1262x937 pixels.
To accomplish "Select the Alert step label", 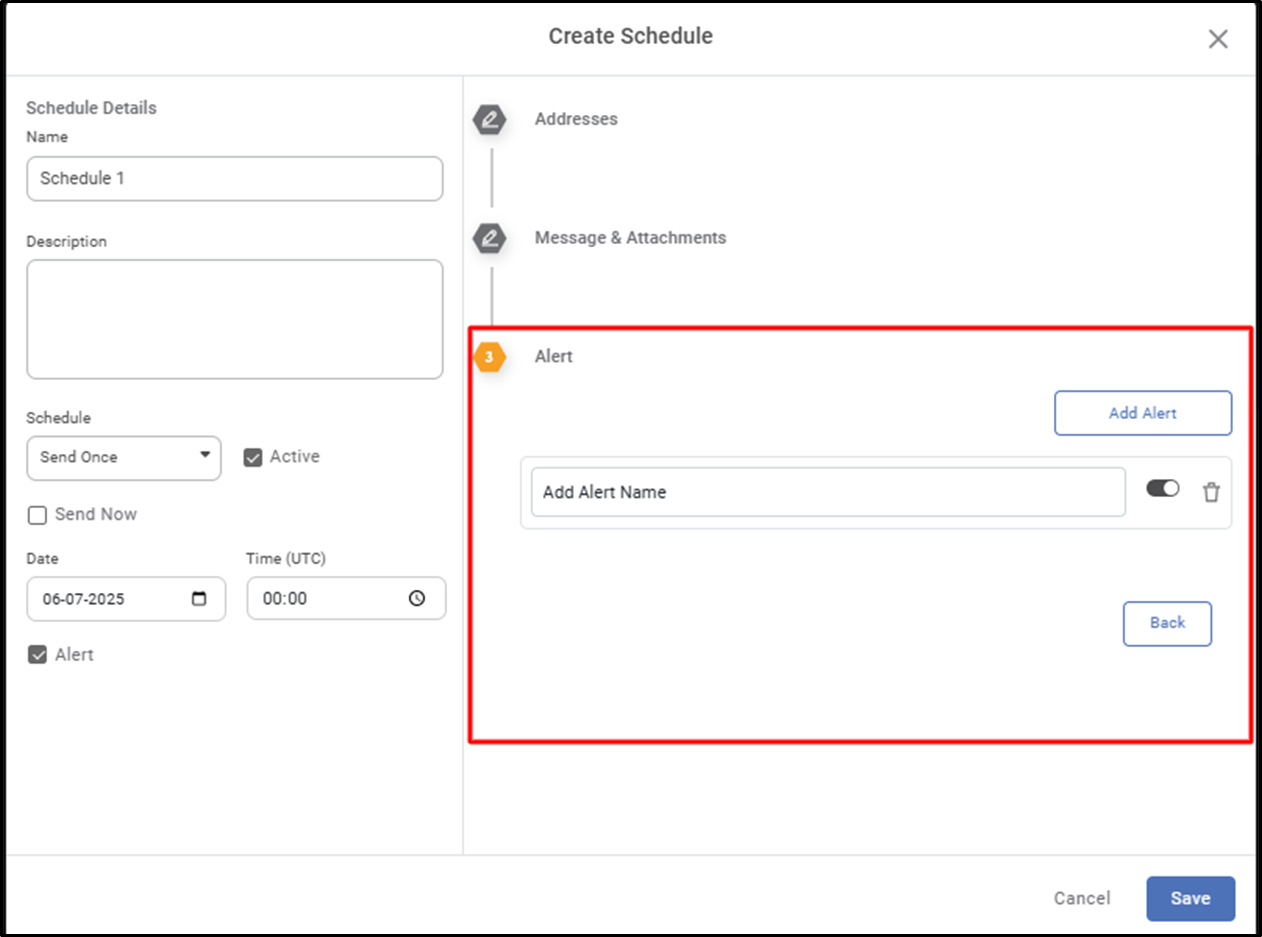I will pyautogui.click(x=554, y=356).
